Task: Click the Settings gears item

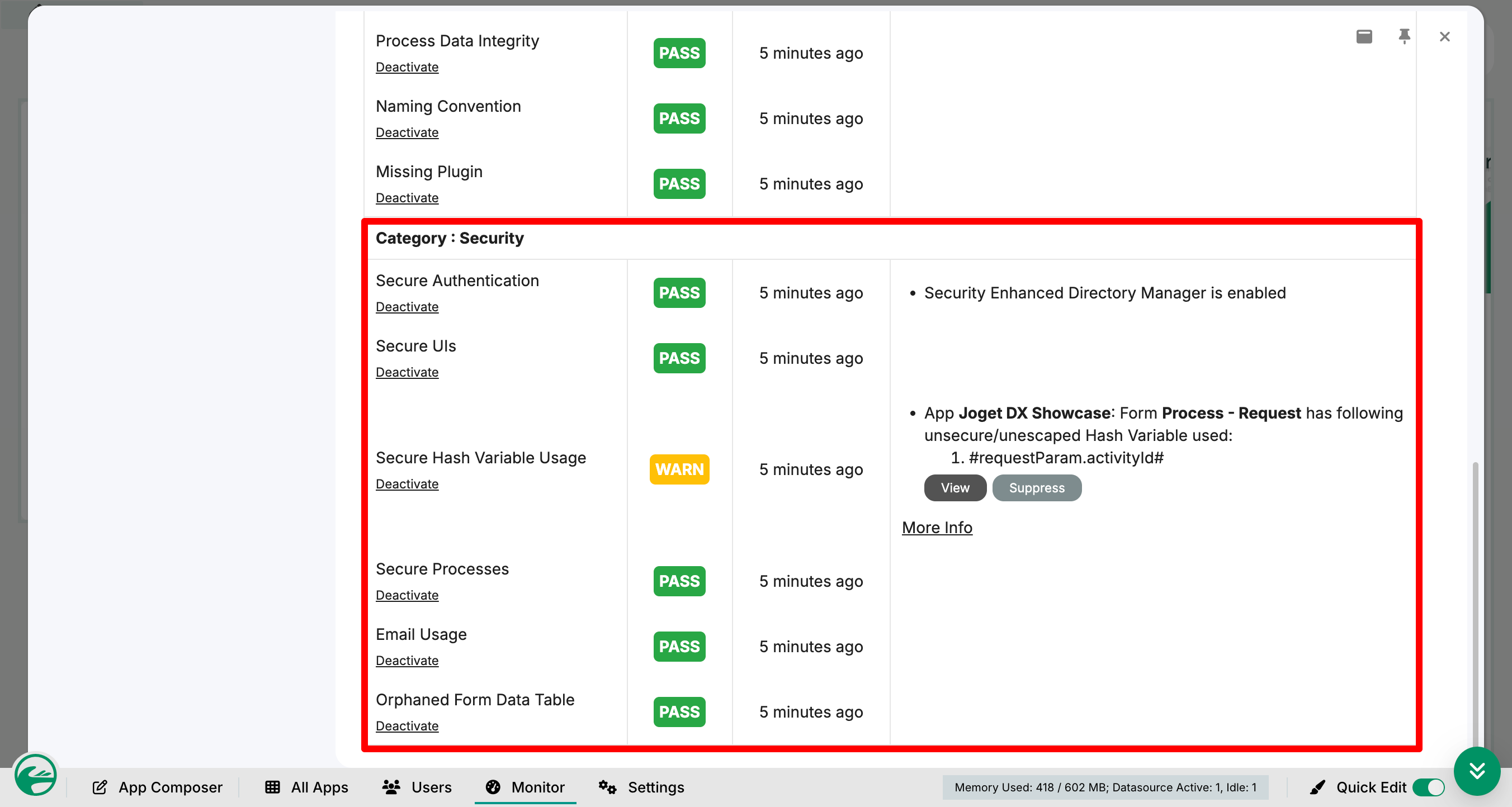Action: (x=641, y=787)
